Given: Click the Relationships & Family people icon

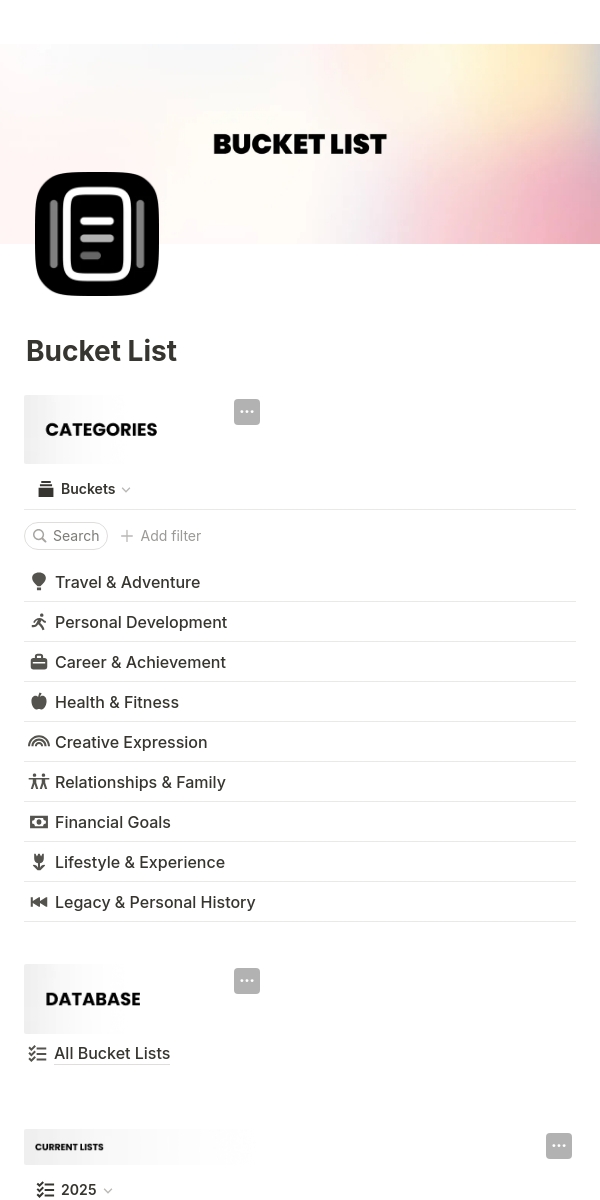Looking at the screenshot, I should 39,782.
